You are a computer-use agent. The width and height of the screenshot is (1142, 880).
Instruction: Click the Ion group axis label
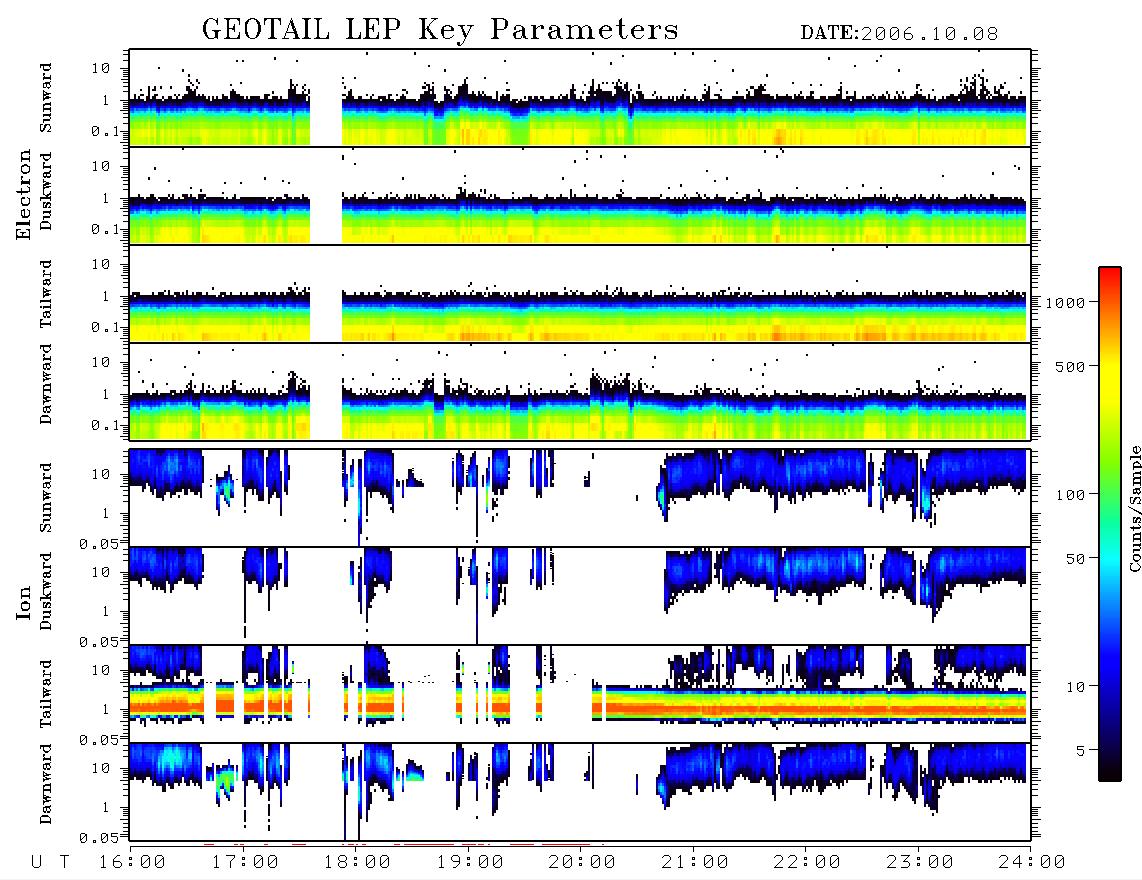coord(23,603)
